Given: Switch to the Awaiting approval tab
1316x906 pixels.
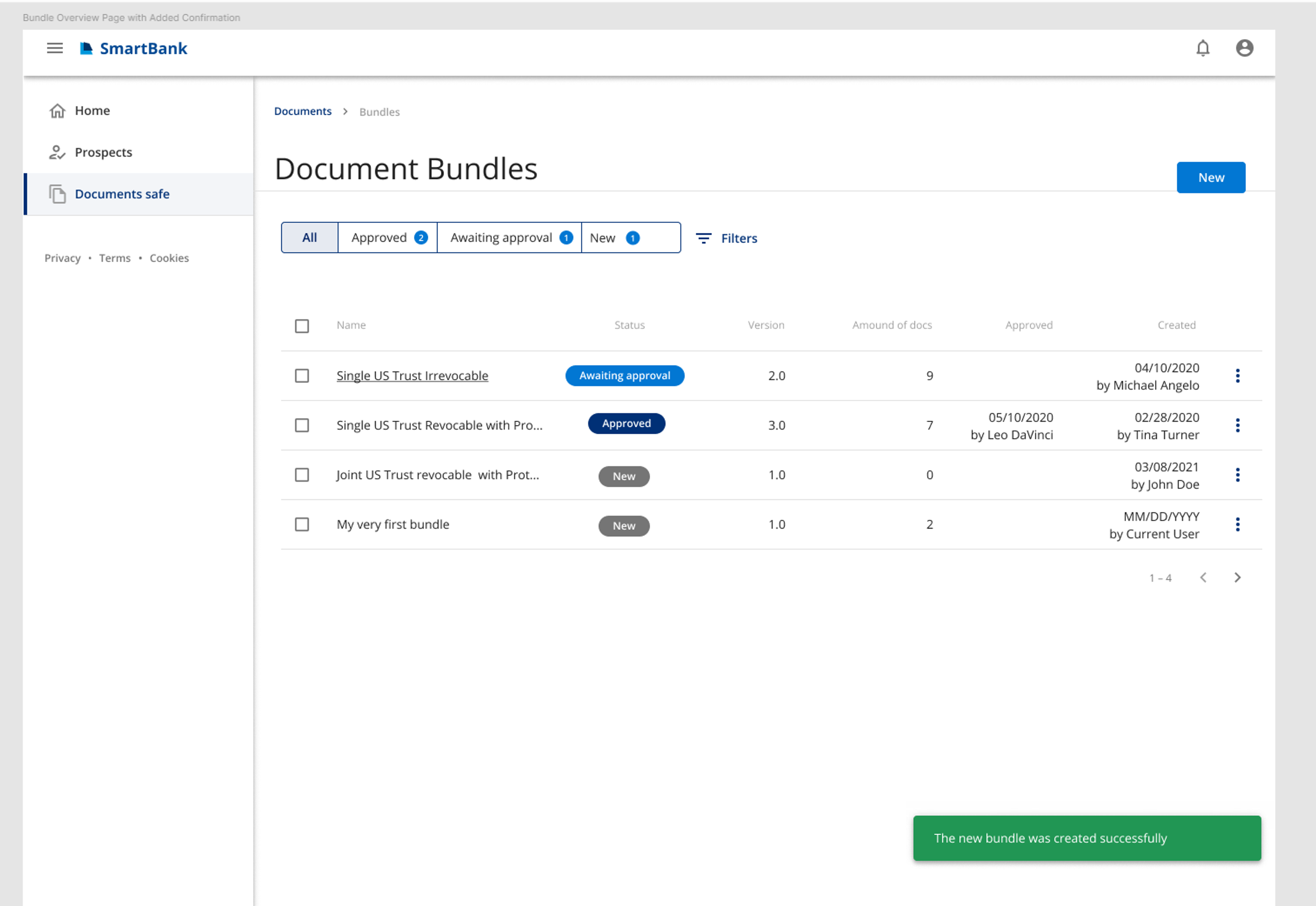Looking at the screenshot, I should point(509,238).
